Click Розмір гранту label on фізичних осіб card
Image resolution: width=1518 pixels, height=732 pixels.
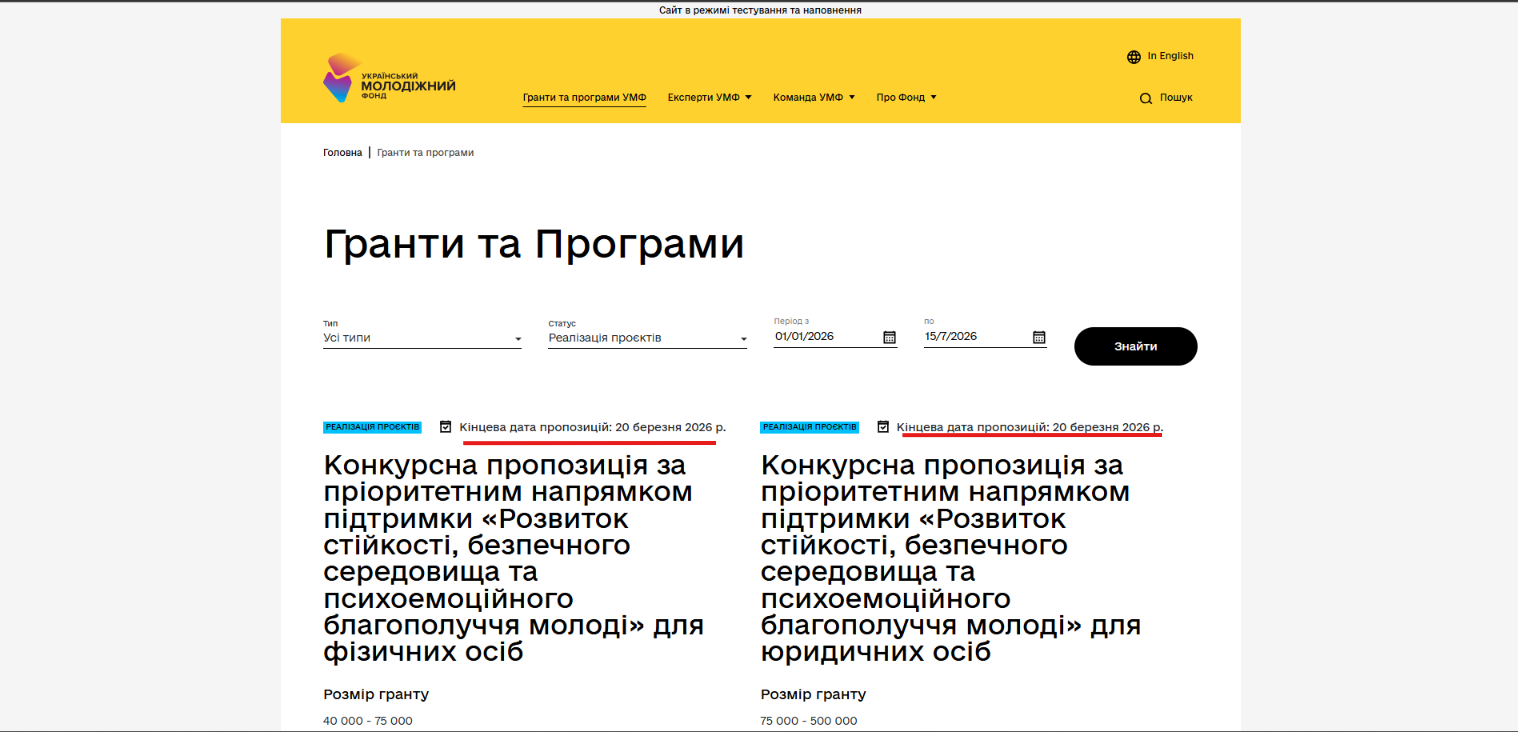point(376,694)
